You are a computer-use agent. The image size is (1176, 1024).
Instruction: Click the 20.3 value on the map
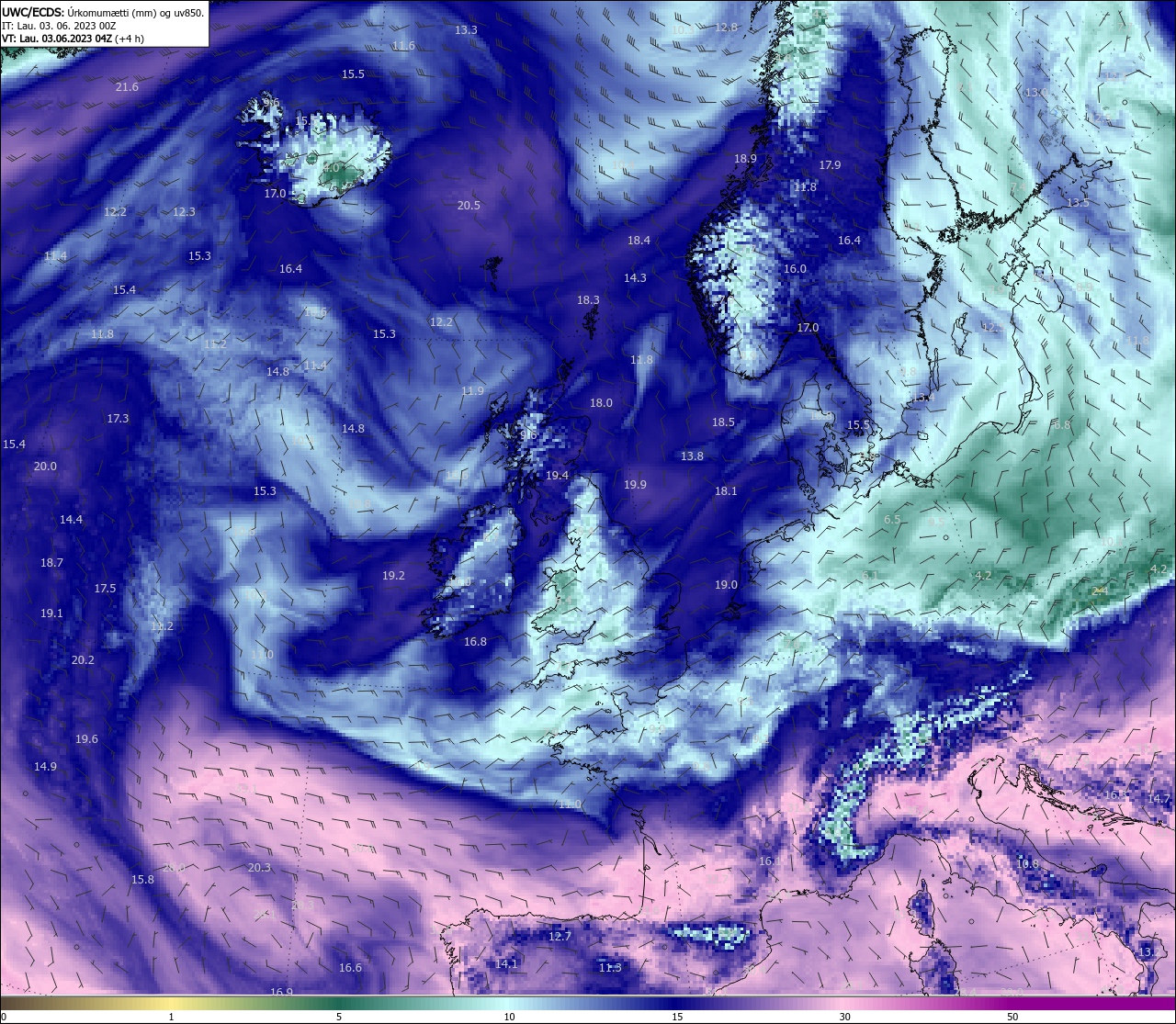click(259, 868)
